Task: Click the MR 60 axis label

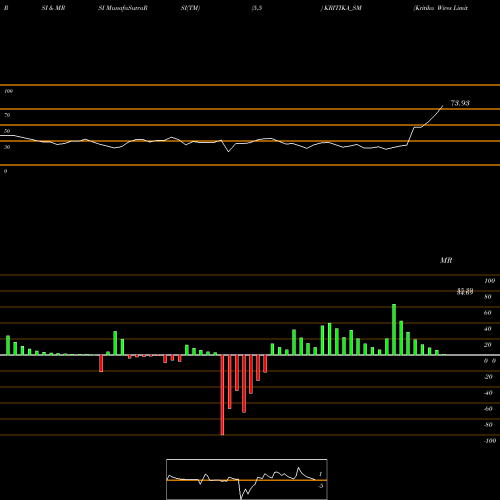Action: click(x=487, y=313)
